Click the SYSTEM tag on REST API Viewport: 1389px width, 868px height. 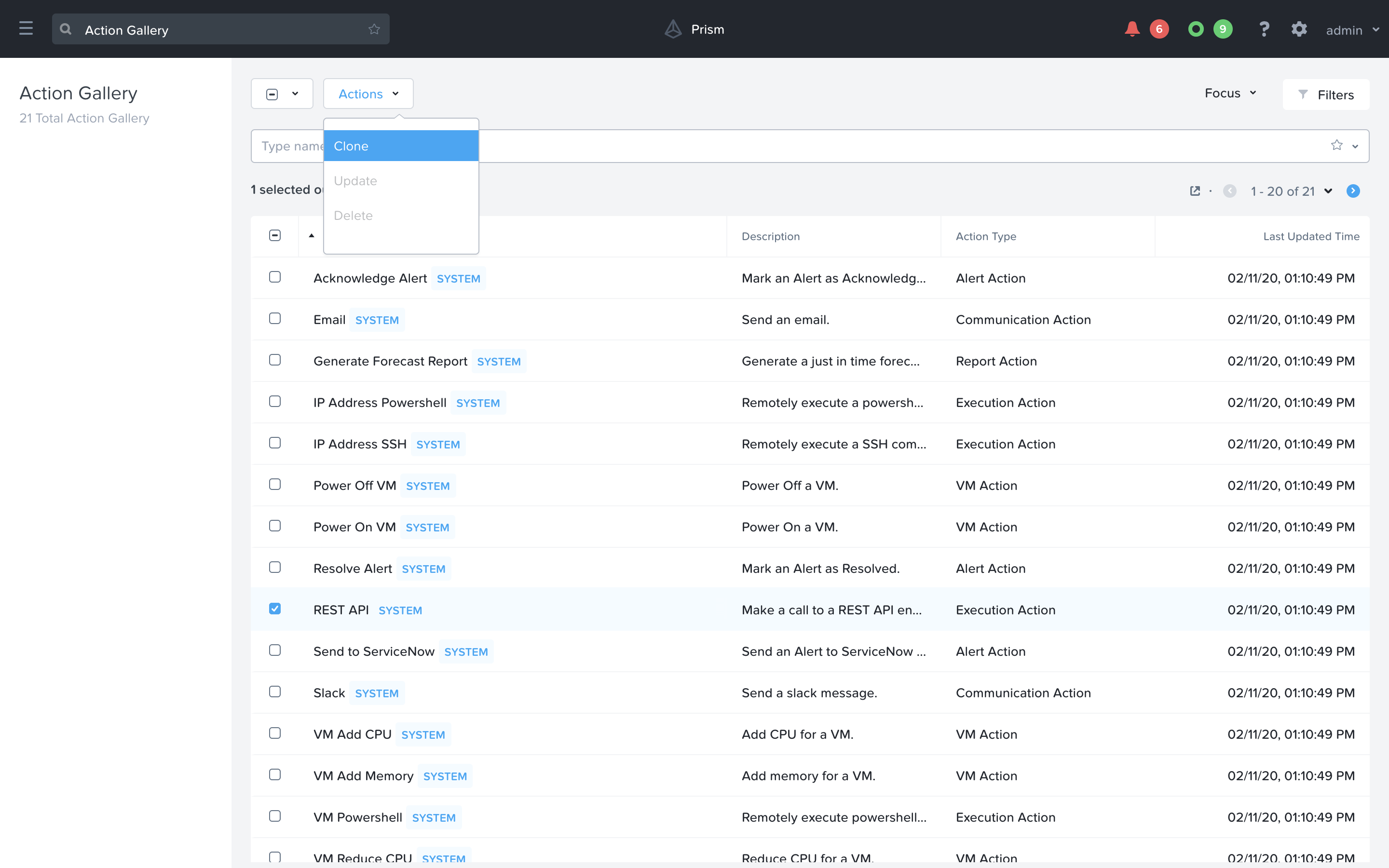(400, 610)
